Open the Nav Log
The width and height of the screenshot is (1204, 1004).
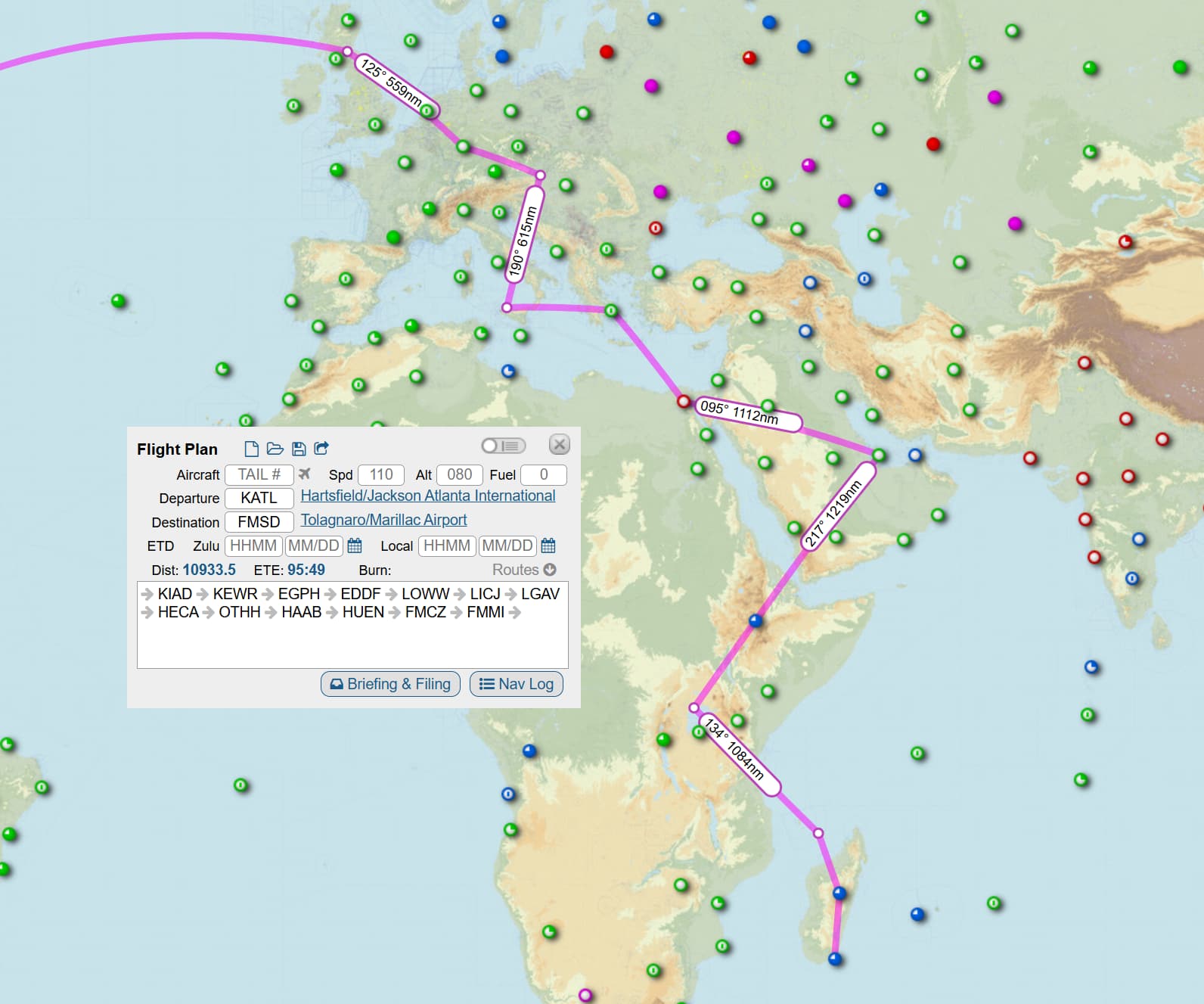[x=517, y=684]
